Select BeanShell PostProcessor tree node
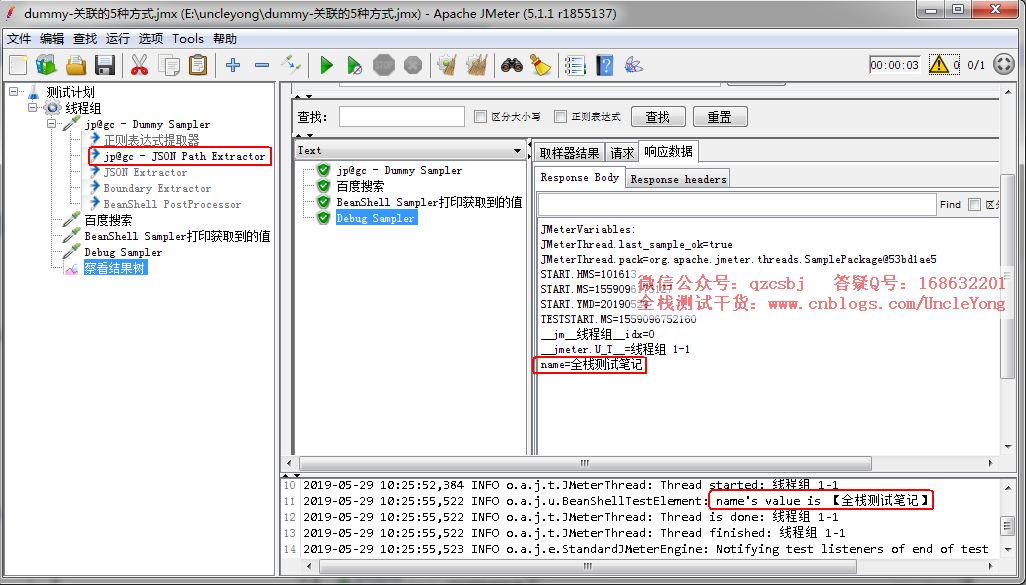The width and height of the screenshot is (1026, 585). coord(172,204)
